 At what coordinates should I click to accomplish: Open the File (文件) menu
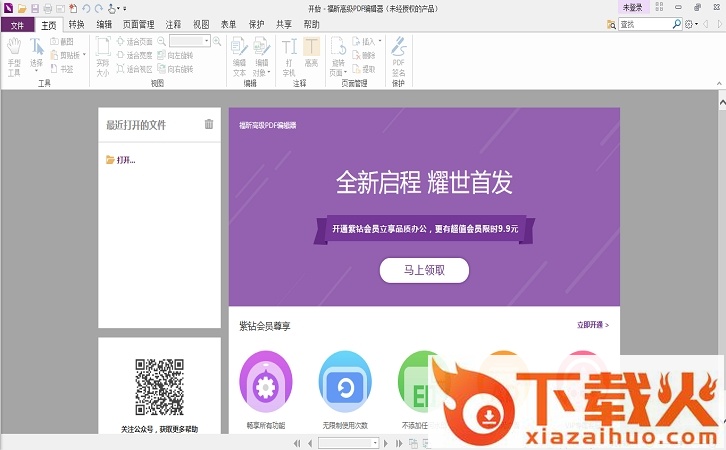(17, 25)
